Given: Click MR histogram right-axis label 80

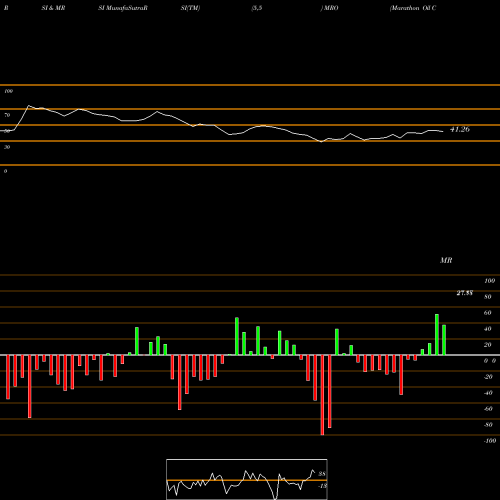Looking at the screenshot, I should 488,297.
